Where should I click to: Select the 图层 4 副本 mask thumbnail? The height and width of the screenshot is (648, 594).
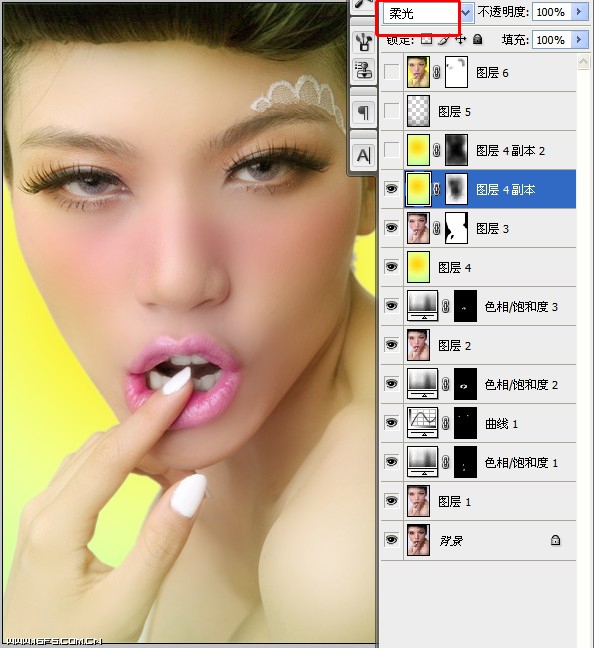coord(456,189)
